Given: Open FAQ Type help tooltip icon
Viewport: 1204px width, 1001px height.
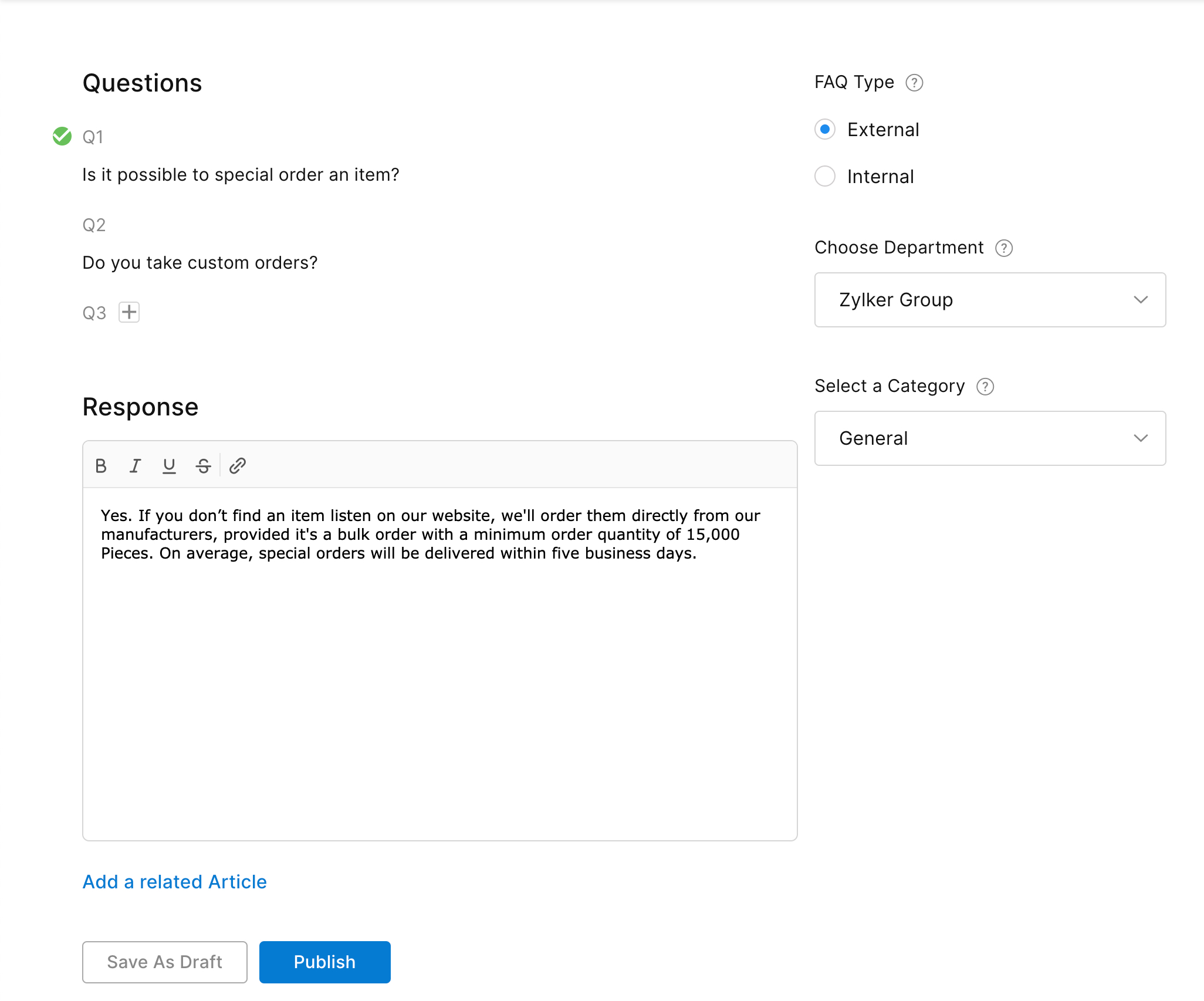Looking at the screenshot, I should [914, 83].
